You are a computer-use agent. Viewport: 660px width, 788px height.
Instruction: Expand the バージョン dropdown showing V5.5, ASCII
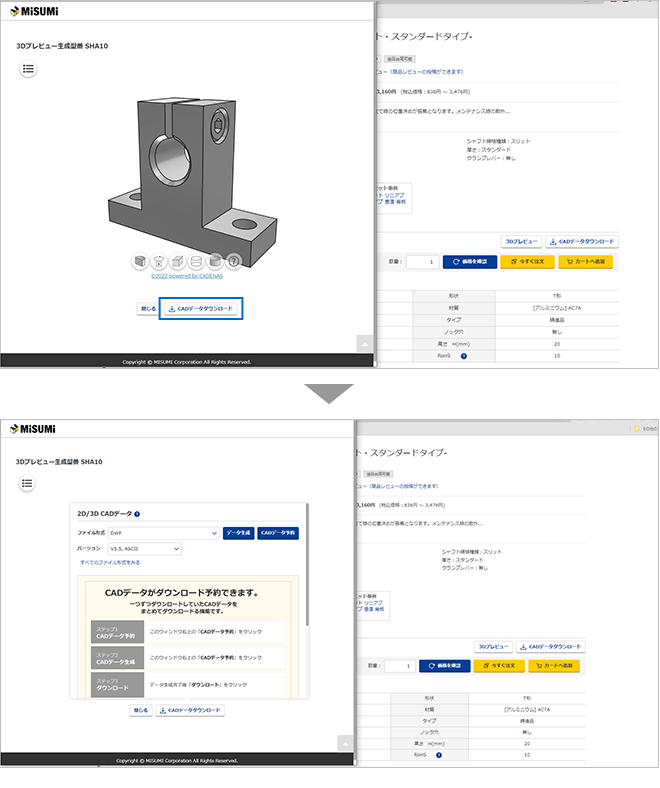tap(144, 549)
